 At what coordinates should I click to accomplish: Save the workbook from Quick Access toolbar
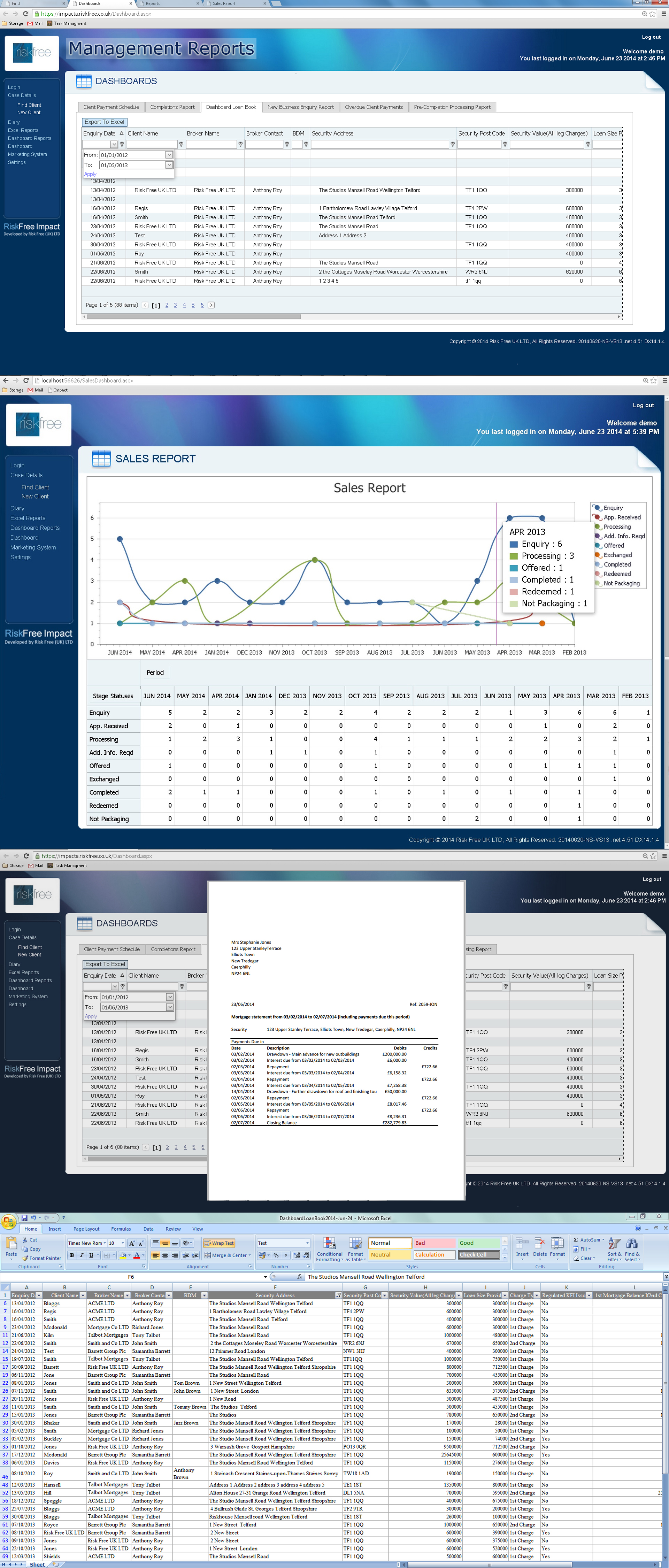tap(24, 1218)
